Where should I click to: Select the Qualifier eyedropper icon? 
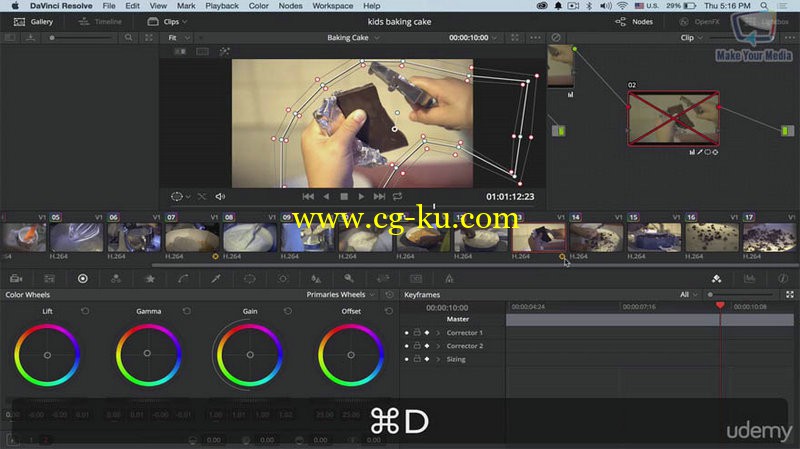click(x=216, y=279)
